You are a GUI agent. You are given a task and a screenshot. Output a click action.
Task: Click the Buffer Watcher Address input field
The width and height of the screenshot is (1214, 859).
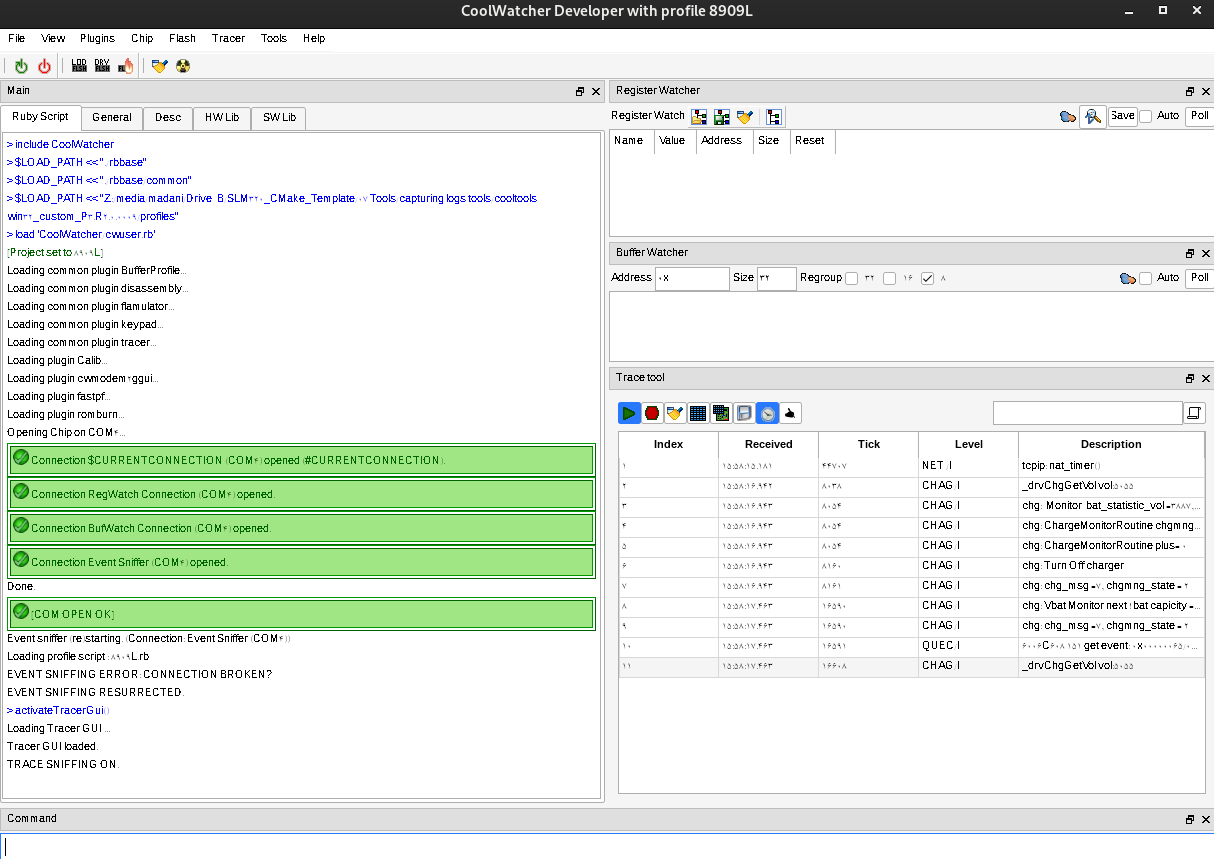click(692, 279)
